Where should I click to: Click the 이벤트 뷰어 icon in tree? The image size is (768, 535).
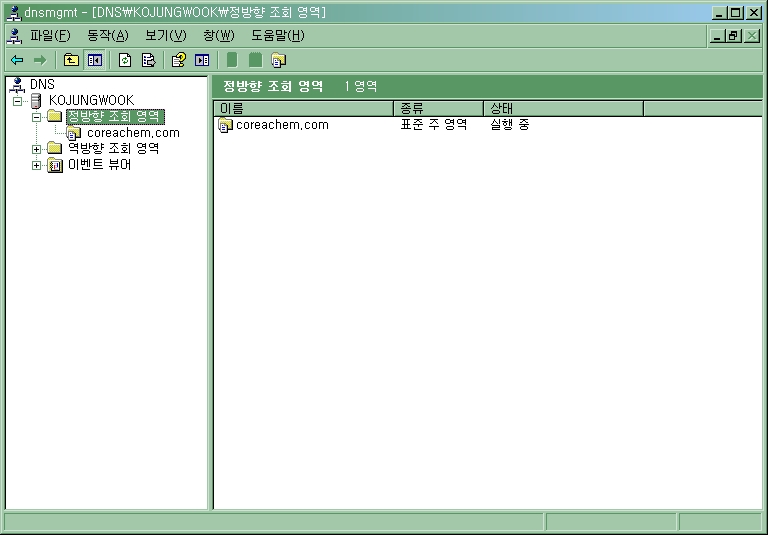pos(55,165)
